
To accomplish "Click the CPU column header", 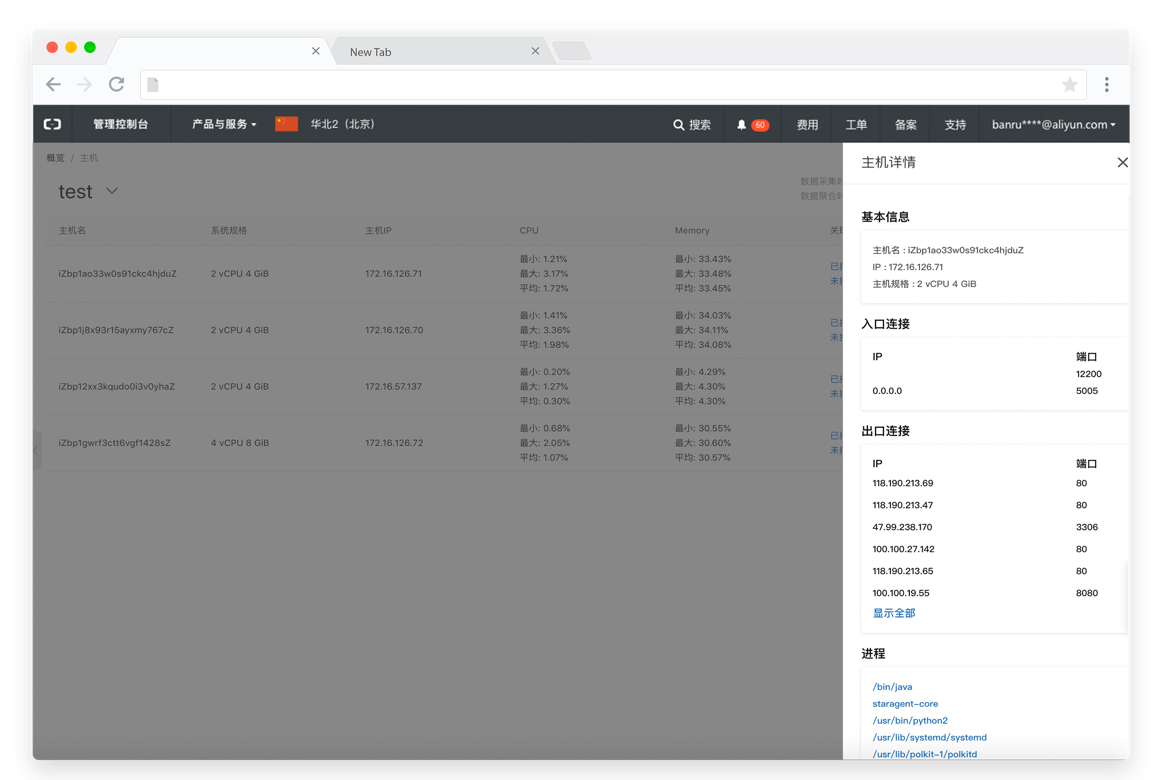I will click(529, 230).
